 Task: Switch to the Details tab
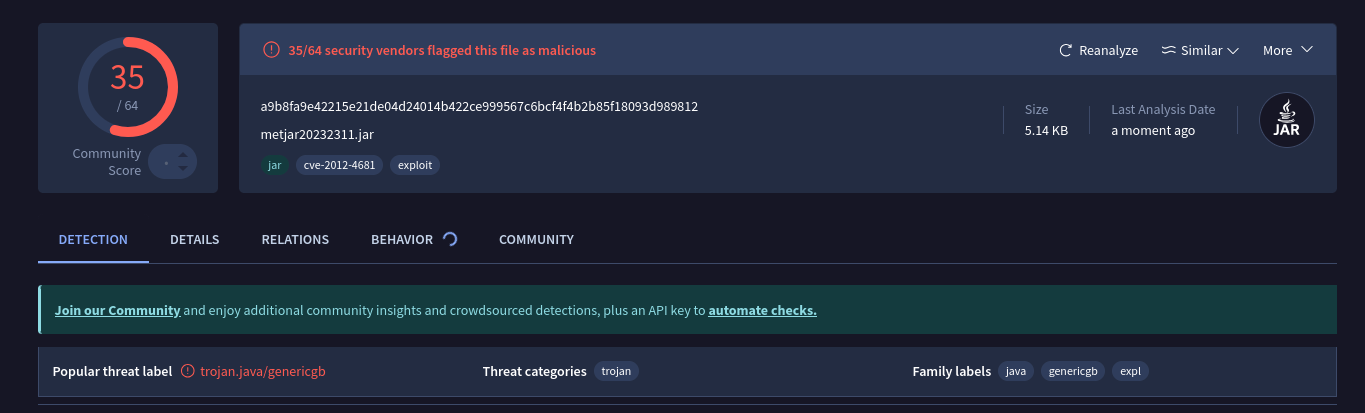(194, 240)
